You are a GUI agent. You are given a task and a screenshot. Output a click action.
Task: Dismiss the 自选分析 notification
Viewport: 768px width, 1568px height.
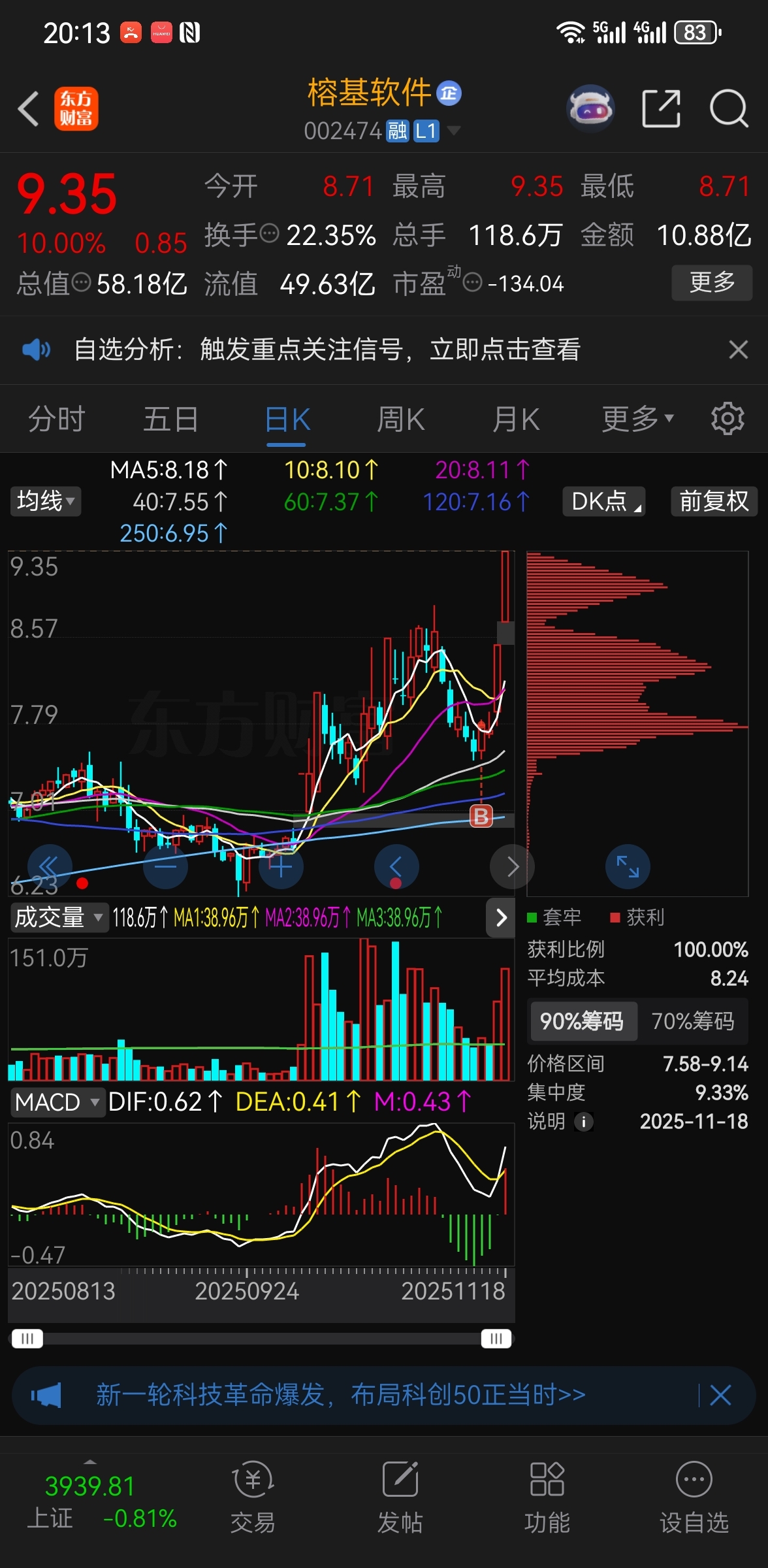tap(738, 350)
